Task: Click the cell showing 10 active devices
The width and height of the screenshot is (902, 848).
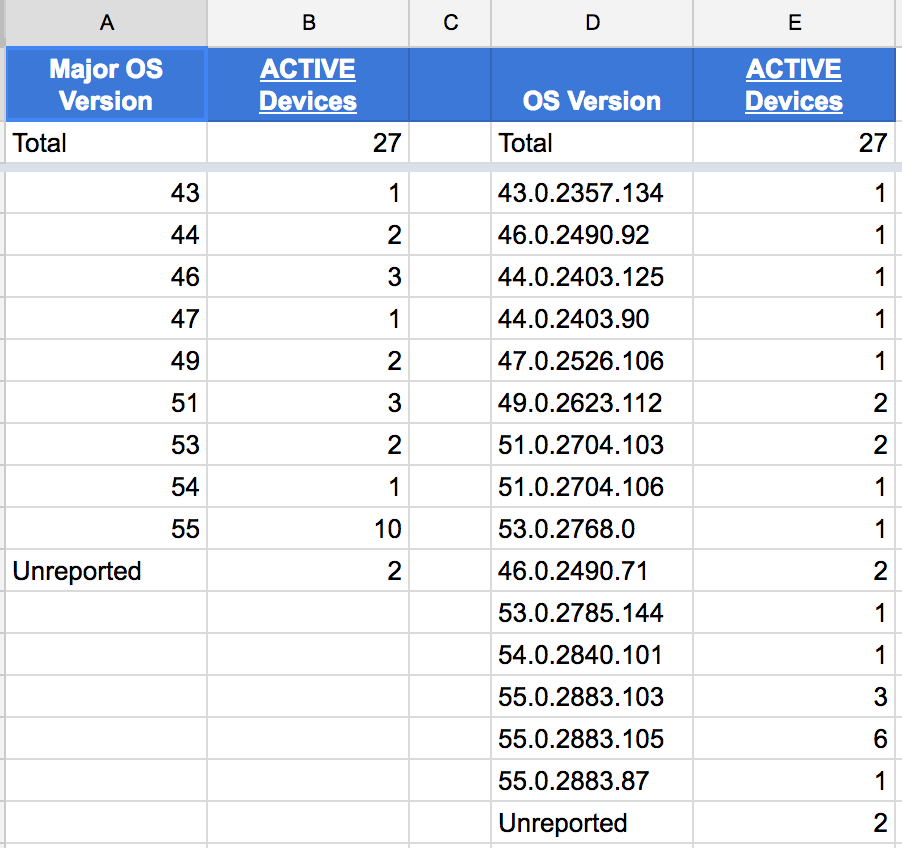Action: point(308,529)
